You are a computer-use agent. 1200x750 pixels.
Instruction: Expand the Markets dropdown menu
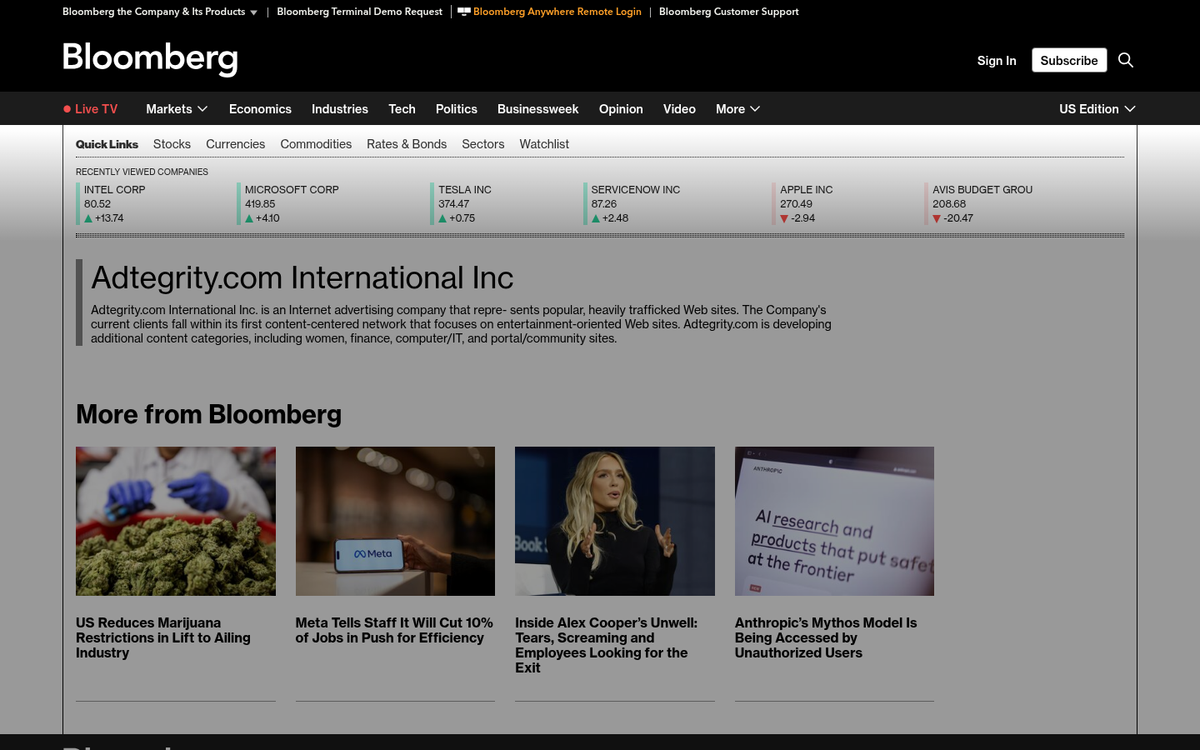point(176,109)
